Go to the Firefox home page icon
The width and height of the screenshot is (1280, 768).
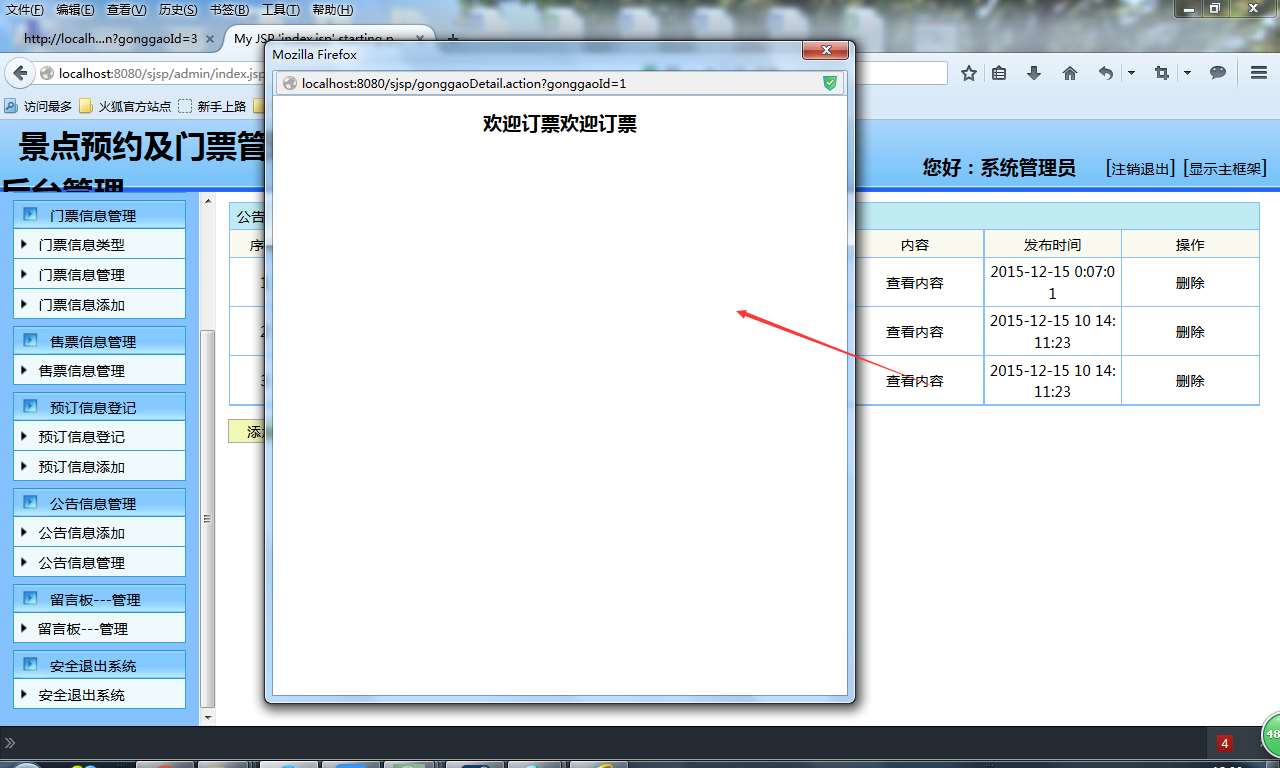(1070, 73)
